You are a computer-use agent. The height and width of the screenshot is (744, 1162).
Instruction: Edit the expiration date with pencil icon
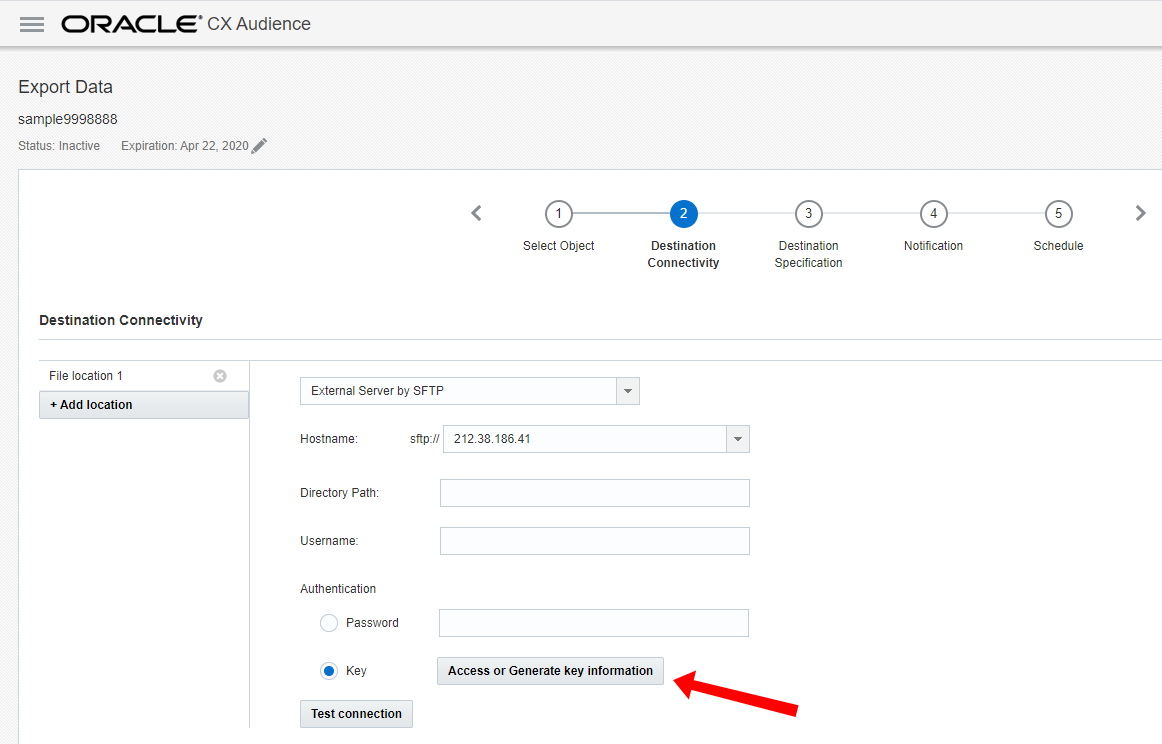pos(259,145)
